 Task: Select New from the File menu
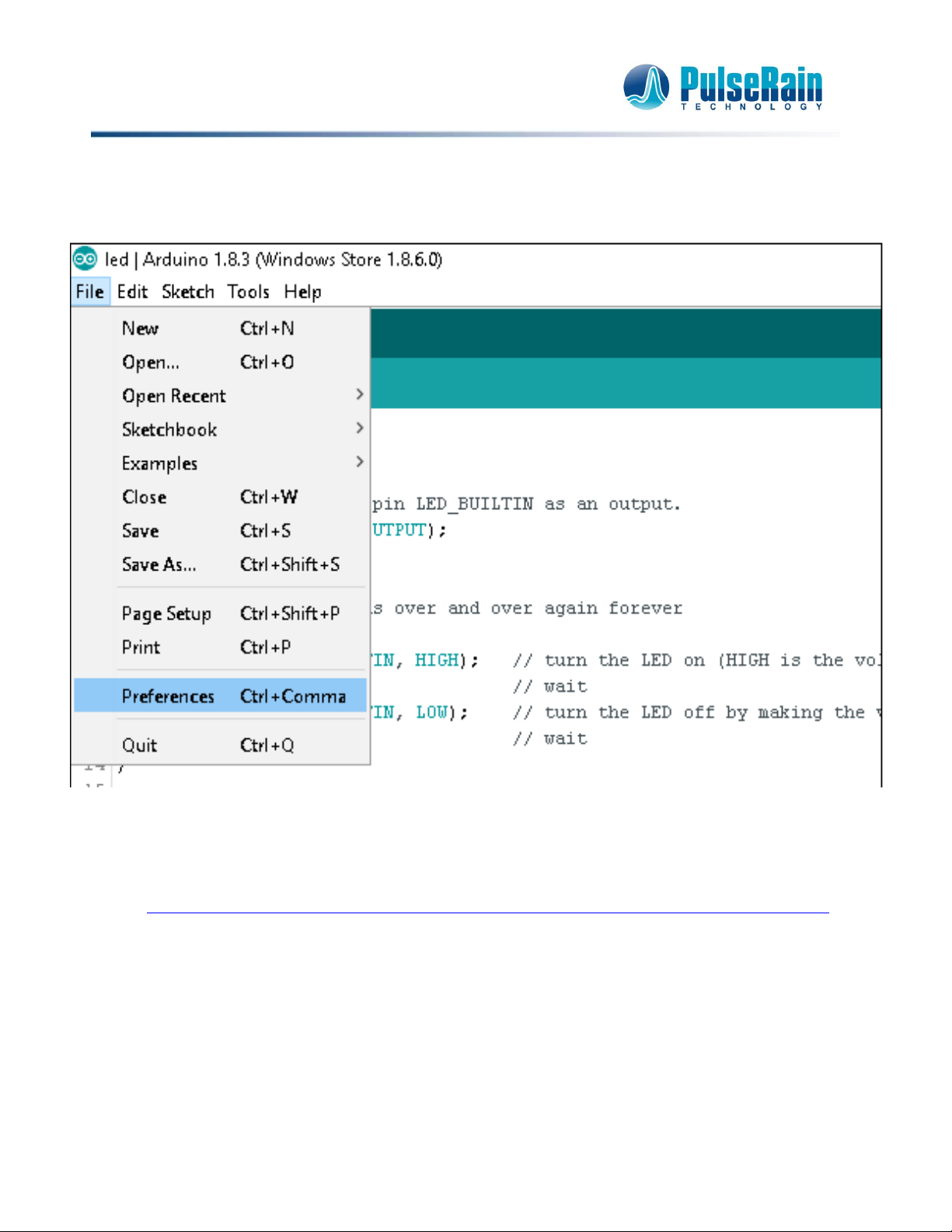141,329
